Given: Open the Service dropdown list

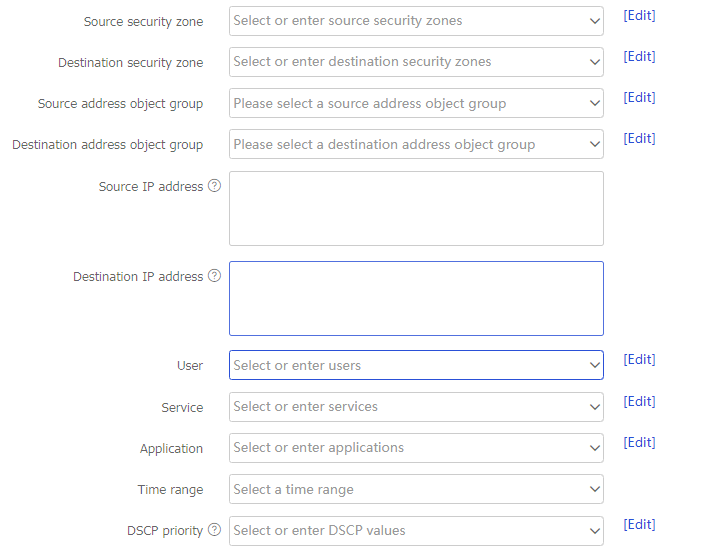Looking at the screenshot, I should click(416, 407).
